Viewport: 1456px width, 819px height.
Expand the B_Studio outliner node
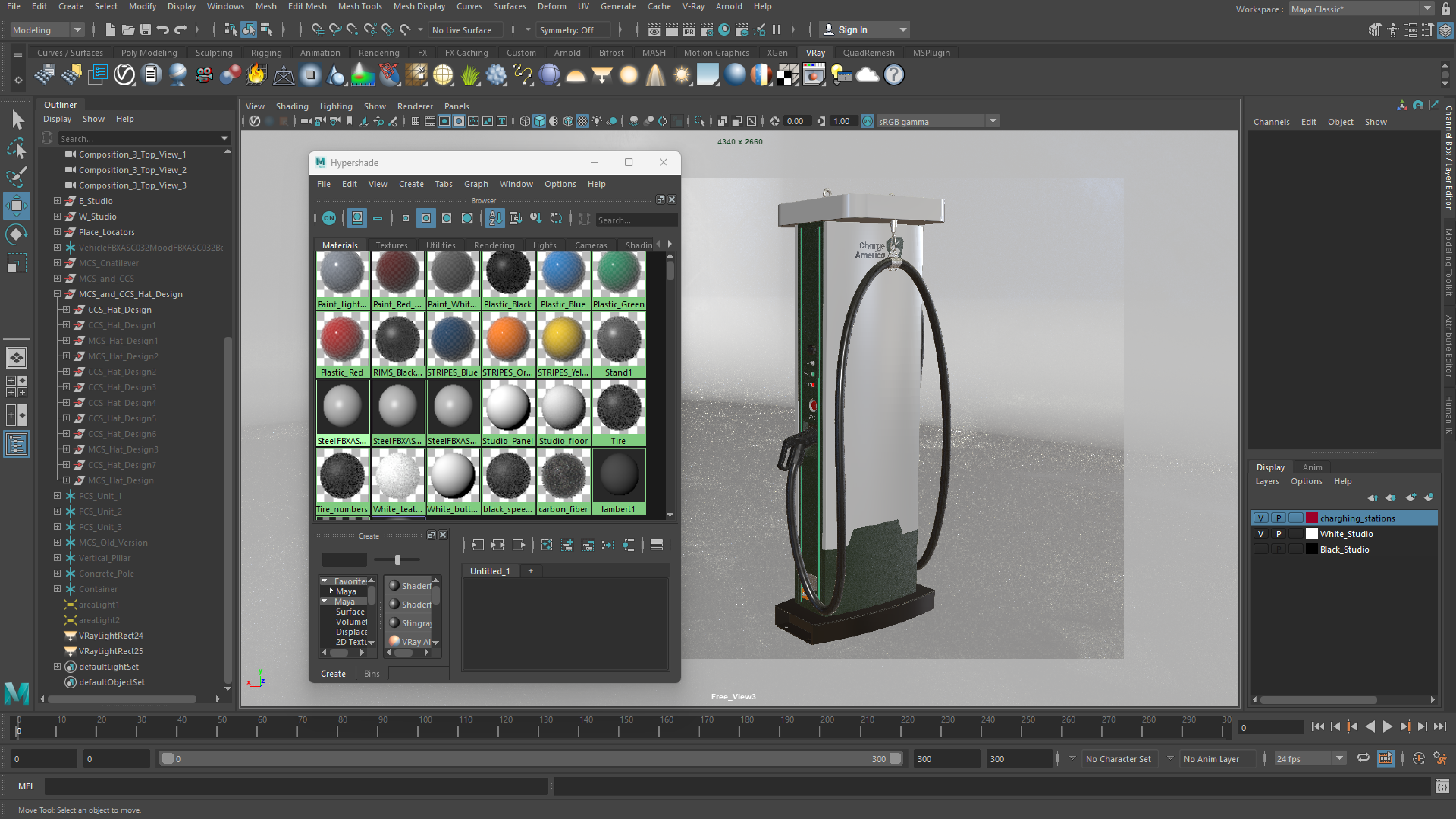coord(57,201)
